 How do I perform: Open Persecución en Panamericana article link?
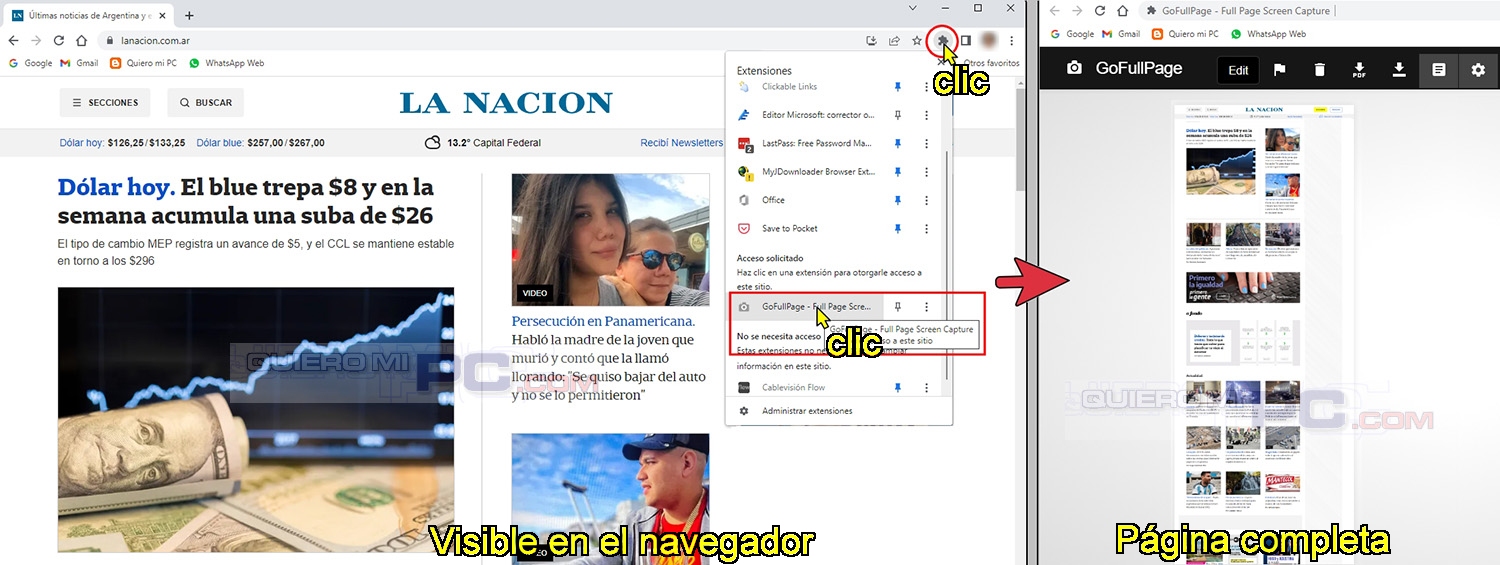603,321
